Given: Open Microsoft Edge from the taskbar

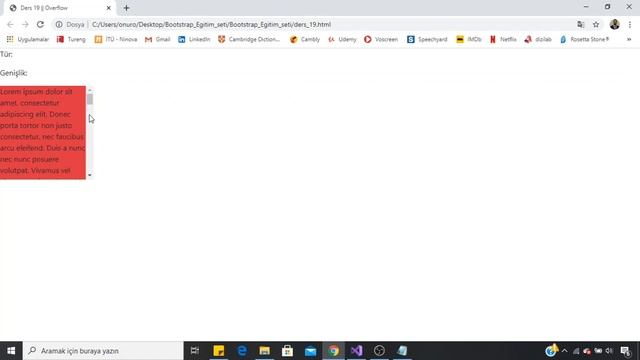Looking at the screenshot, I should click(242, 351).
